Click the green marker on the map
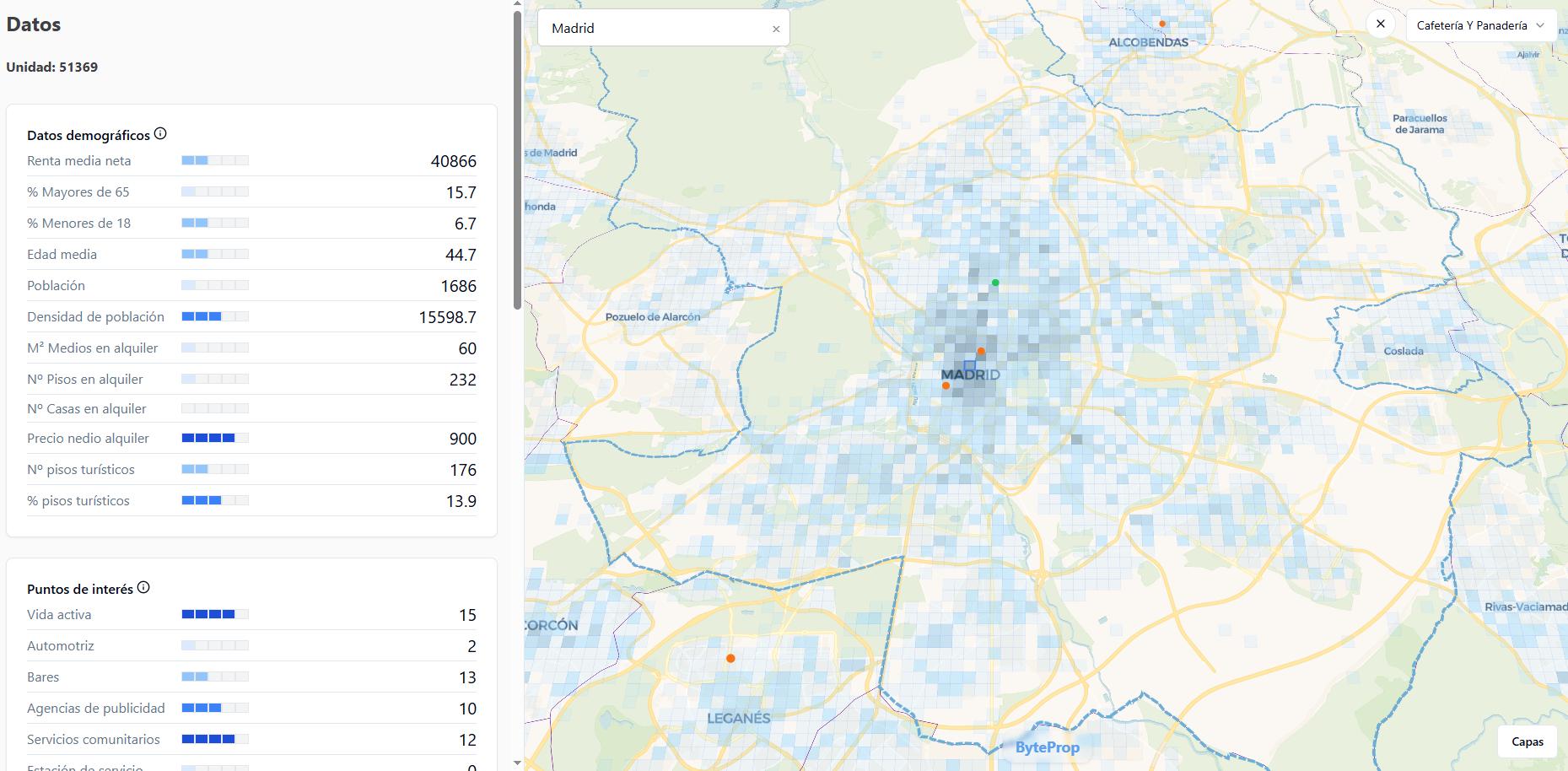 click(995, 283)
